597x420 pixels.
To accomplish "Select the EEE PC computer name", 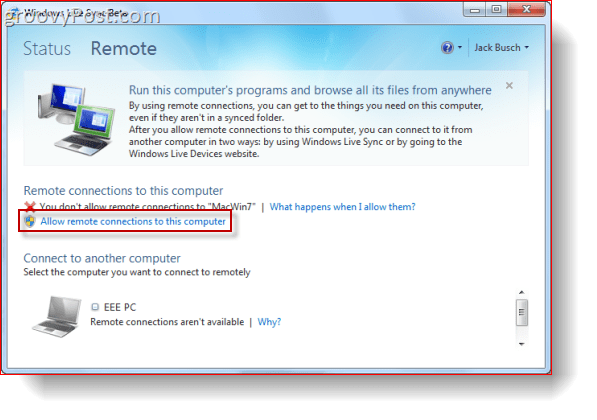I will tap(120, 307).
